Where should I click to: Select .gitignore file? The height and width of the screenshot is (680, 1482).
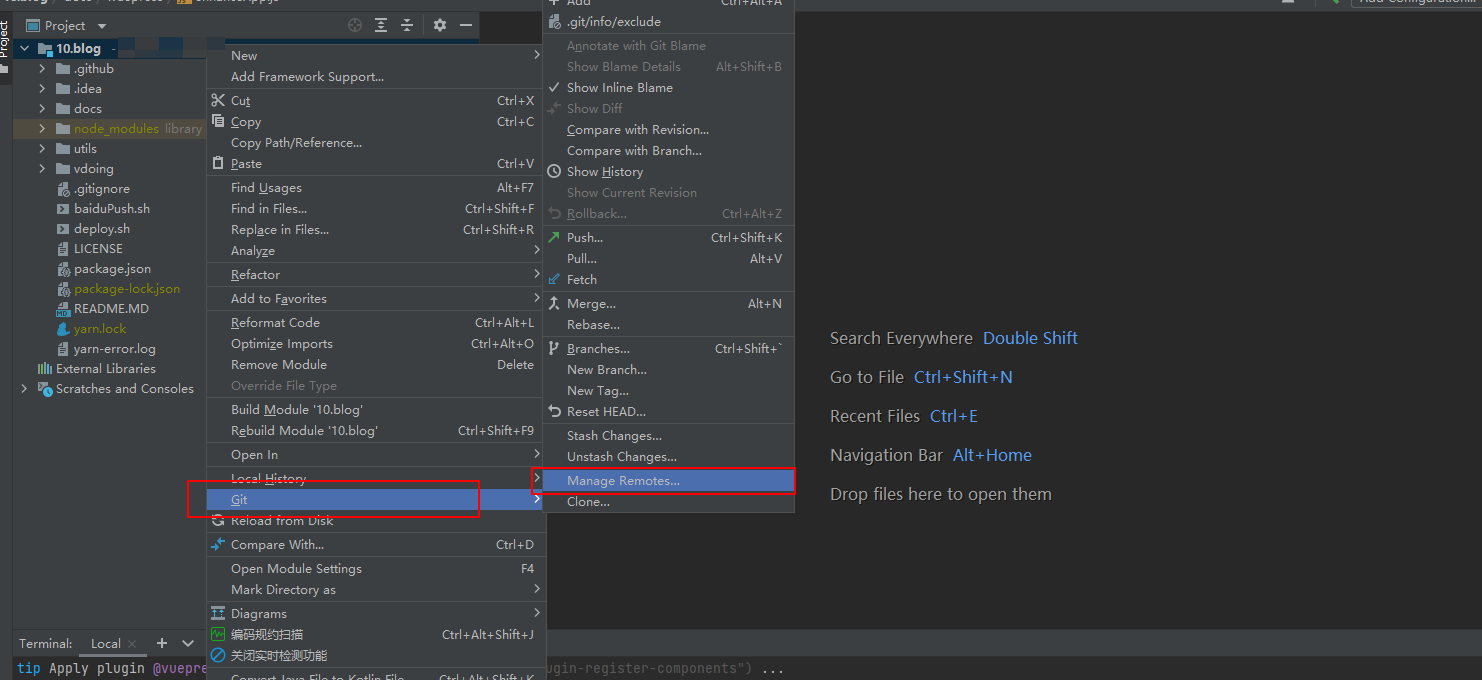coord(102,189)
